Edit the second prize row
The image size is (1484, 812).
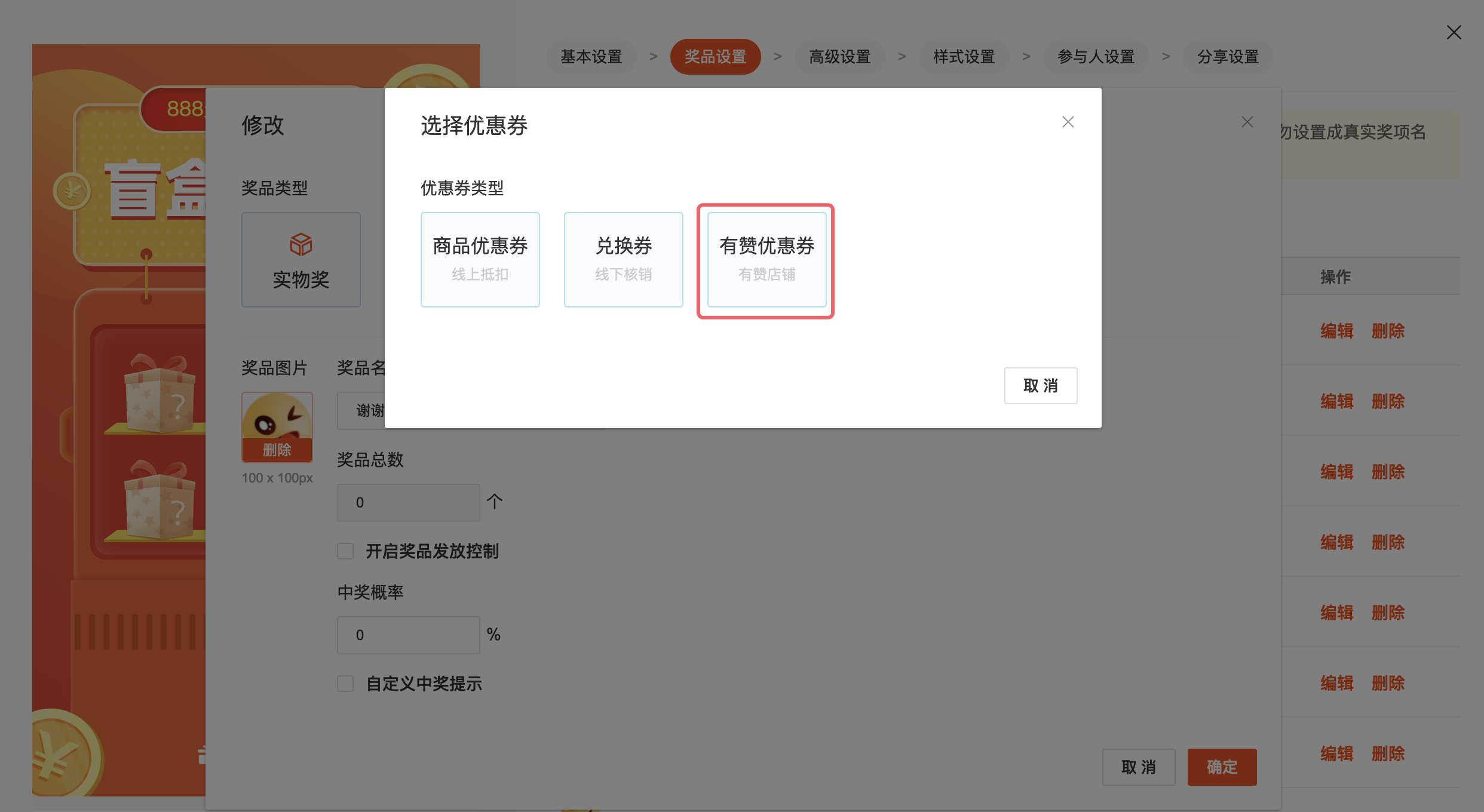click(1336, 401)
